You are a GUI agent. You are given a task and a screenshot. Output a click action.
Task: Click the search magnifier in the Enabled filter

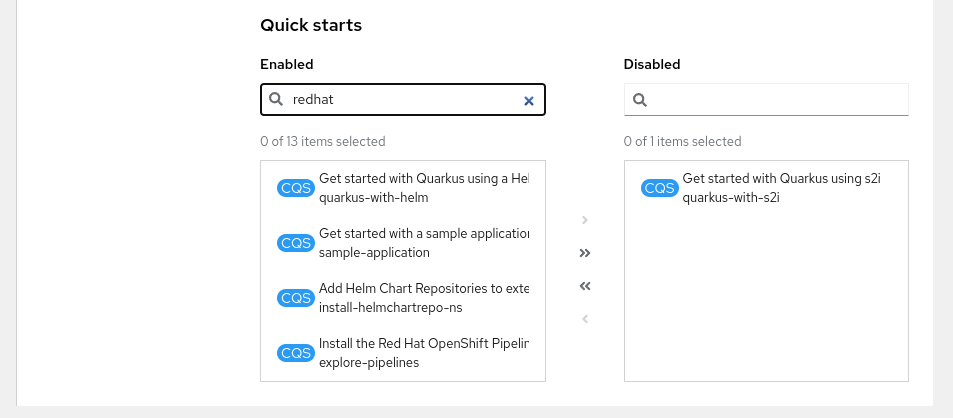(276, 100)
